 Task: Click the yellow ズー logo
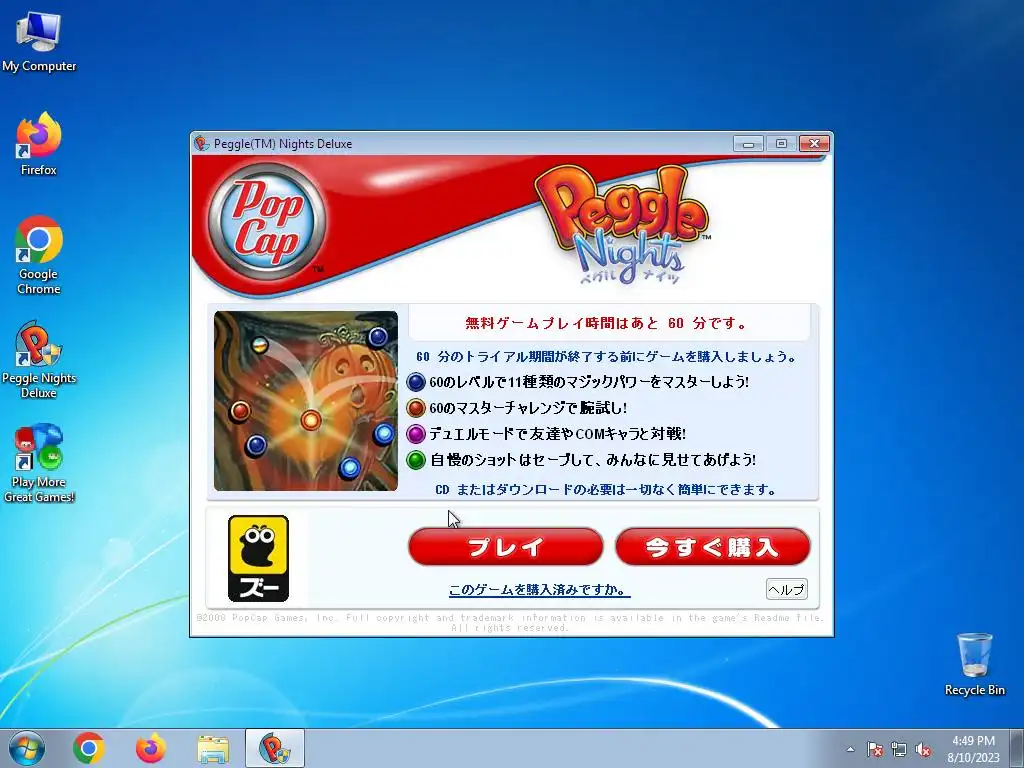(258, 558)
